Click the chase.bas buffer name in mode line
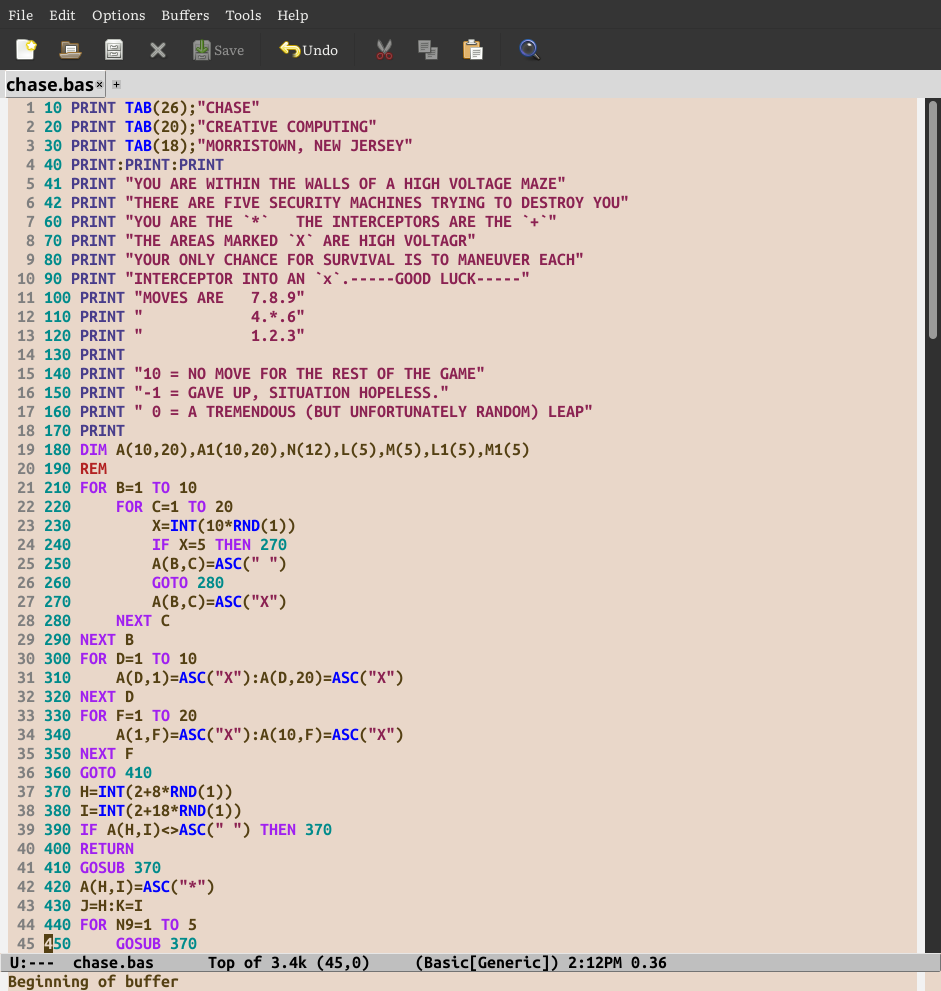Screen dimensions: 941x991 tap(113, 963)
